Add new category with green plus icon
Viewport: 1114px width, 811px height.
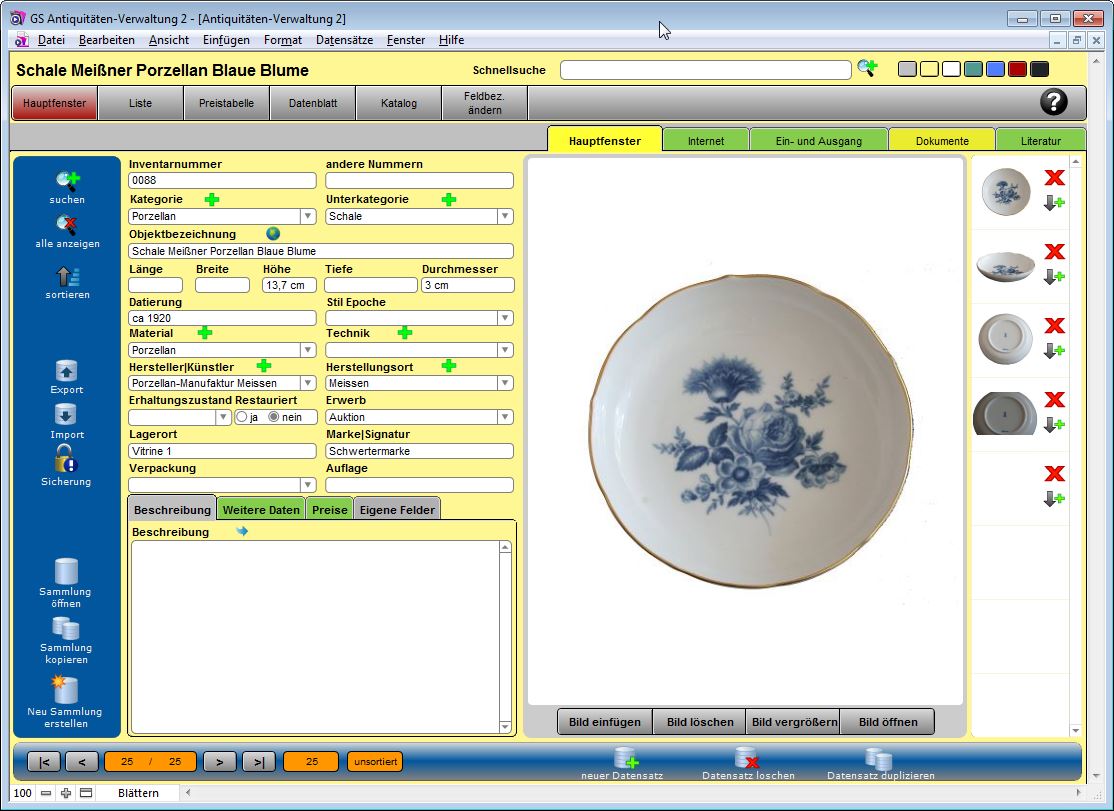click(212, 200)
